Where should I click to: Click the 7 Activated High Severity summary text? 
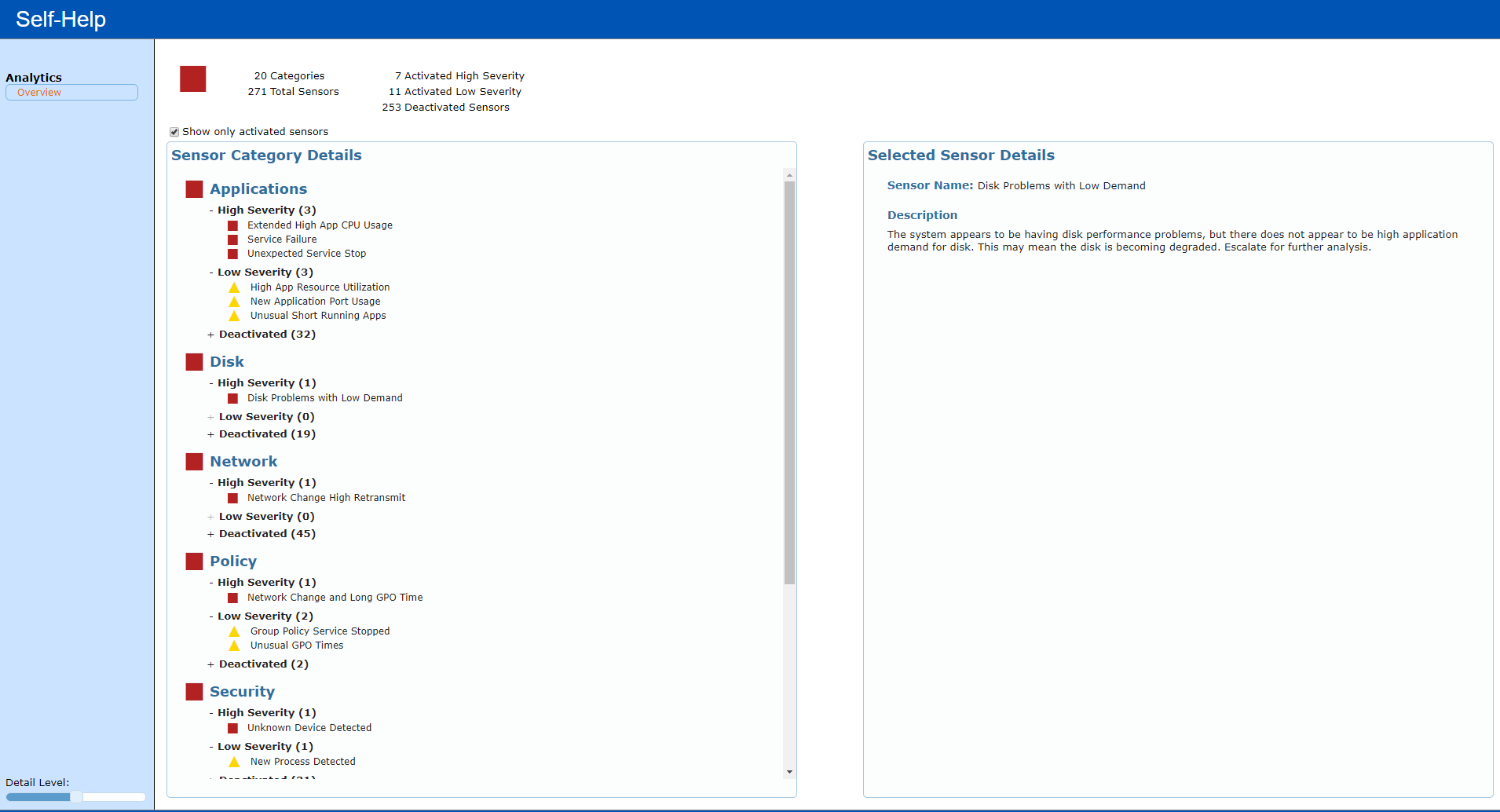459,76
